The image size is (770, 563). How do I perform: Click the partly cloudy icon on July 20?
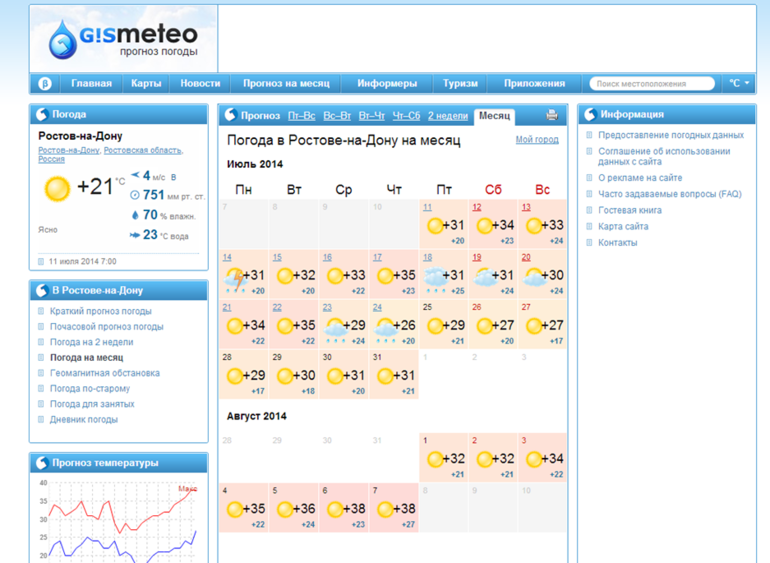click(x=534, y=276)
